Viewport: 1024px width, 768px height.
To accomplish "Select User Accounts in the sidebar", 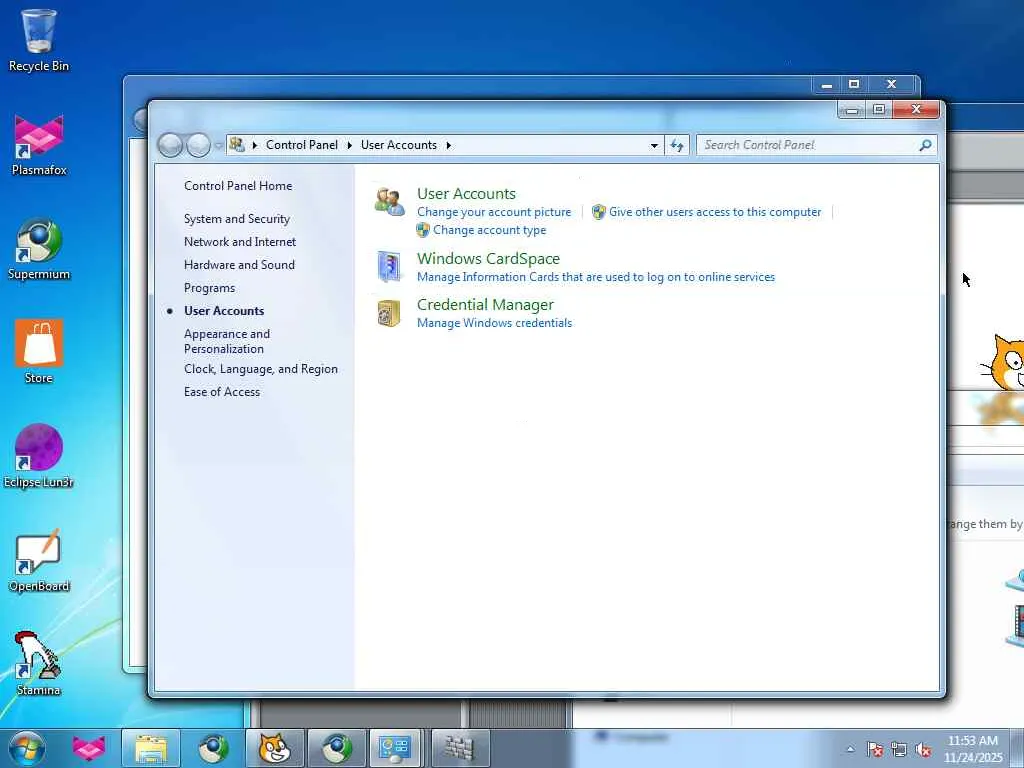I will [224, 311].
